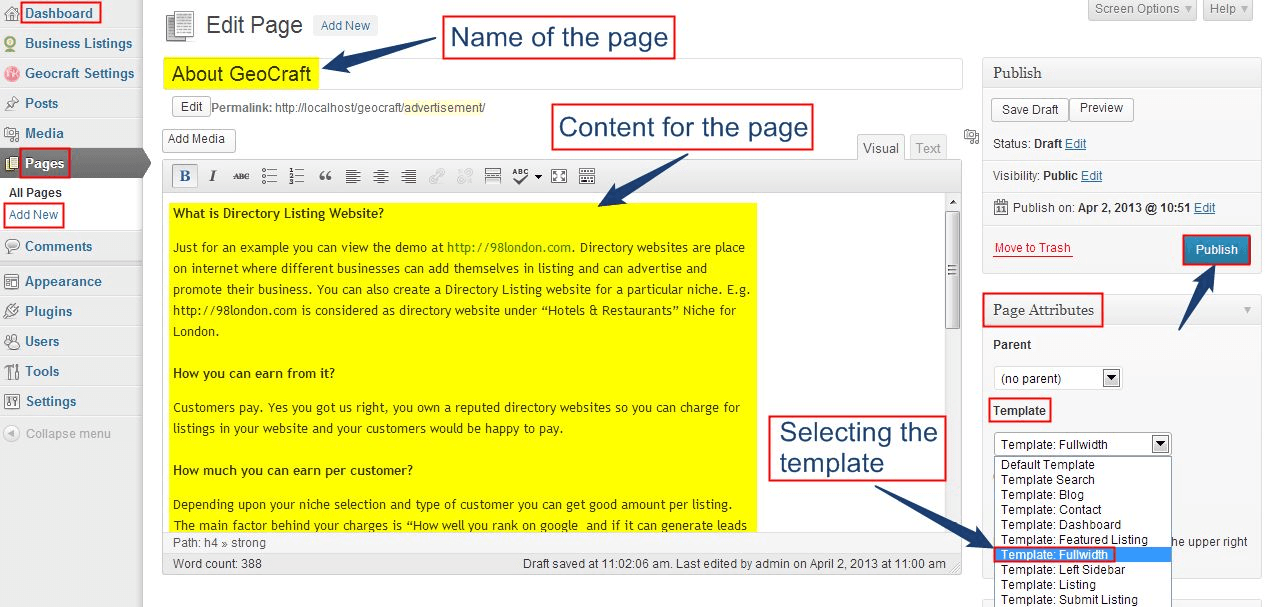1269x607 pixels.
Task: Move the page to Trash
Action: coord(1032,248)
